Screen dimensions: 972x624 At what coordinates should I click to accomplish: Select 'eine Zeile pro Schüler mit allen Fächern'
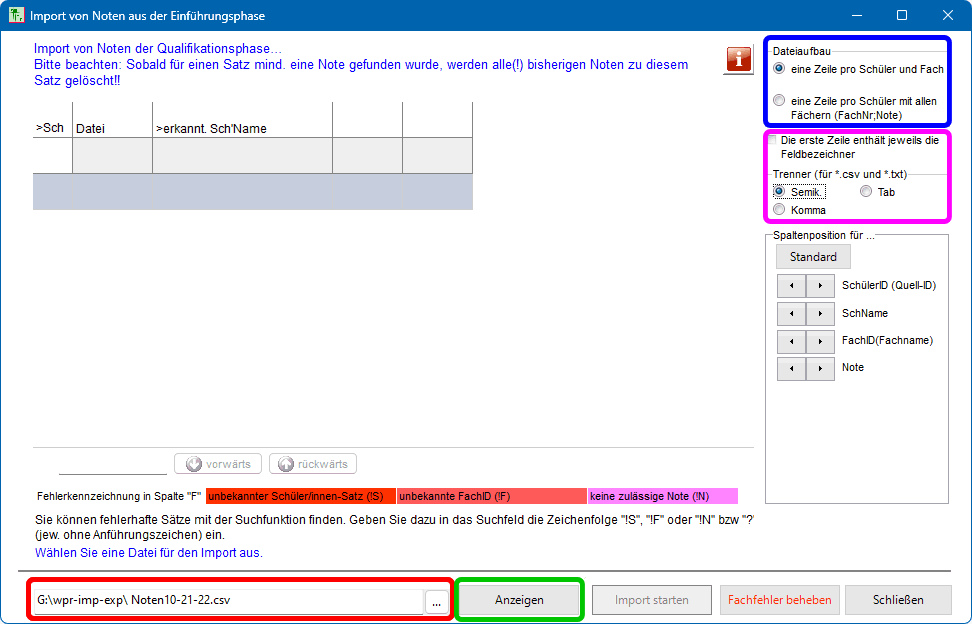tap(780, 101)
